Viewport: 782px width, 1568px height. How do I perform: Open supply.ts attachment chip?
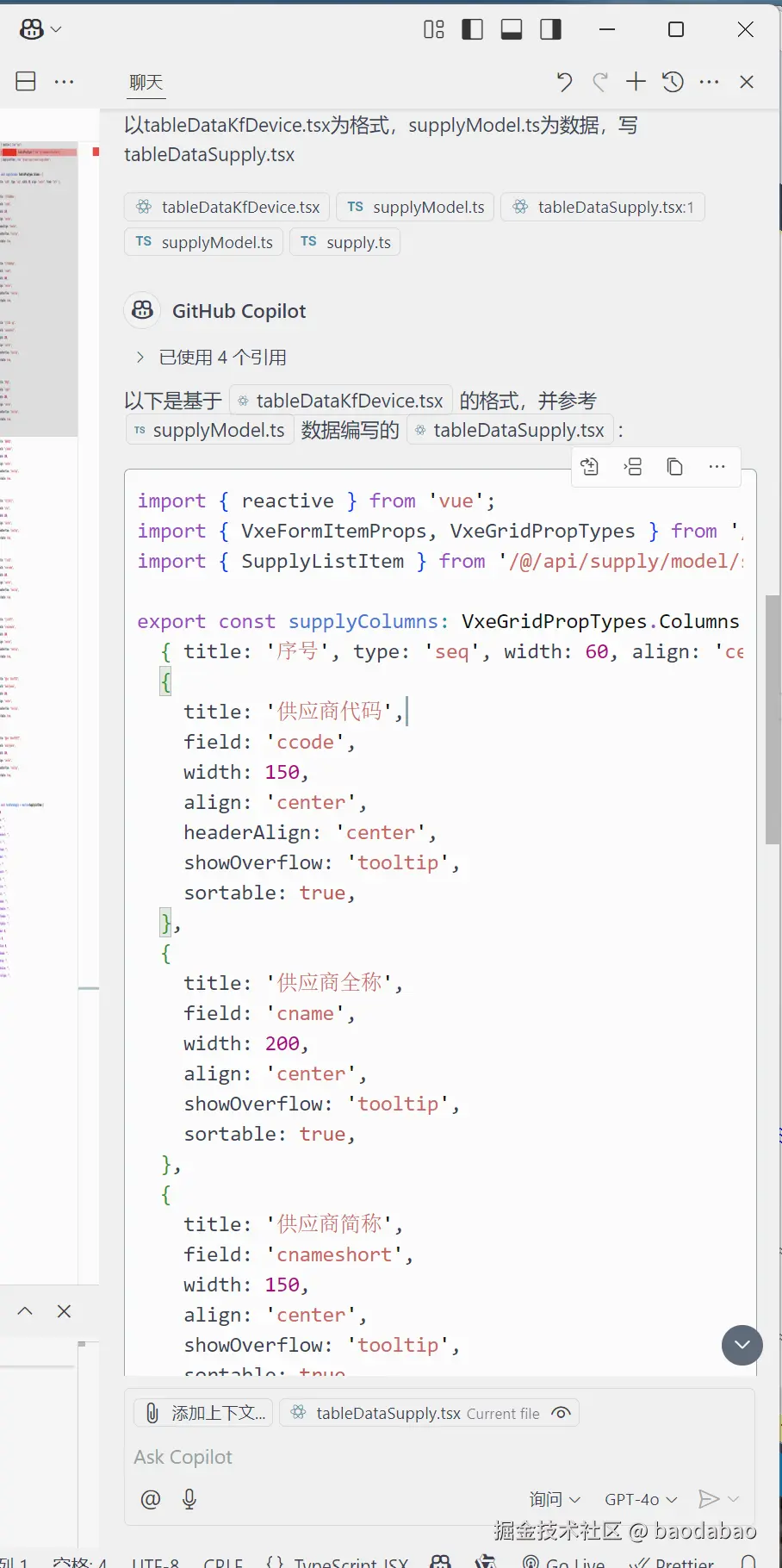coord(345,242)
